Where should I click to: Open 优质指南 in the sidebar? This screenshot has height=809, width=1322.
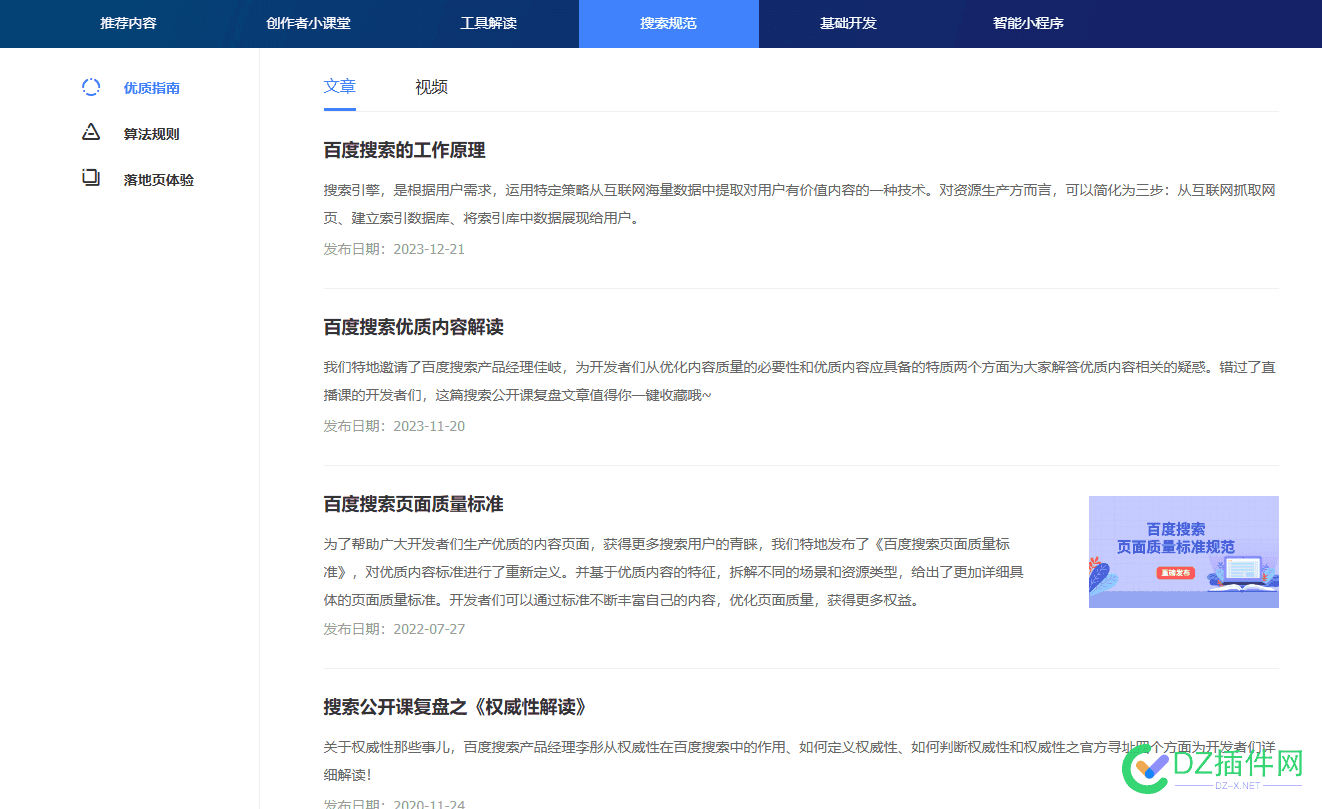[x=152, y=88]
